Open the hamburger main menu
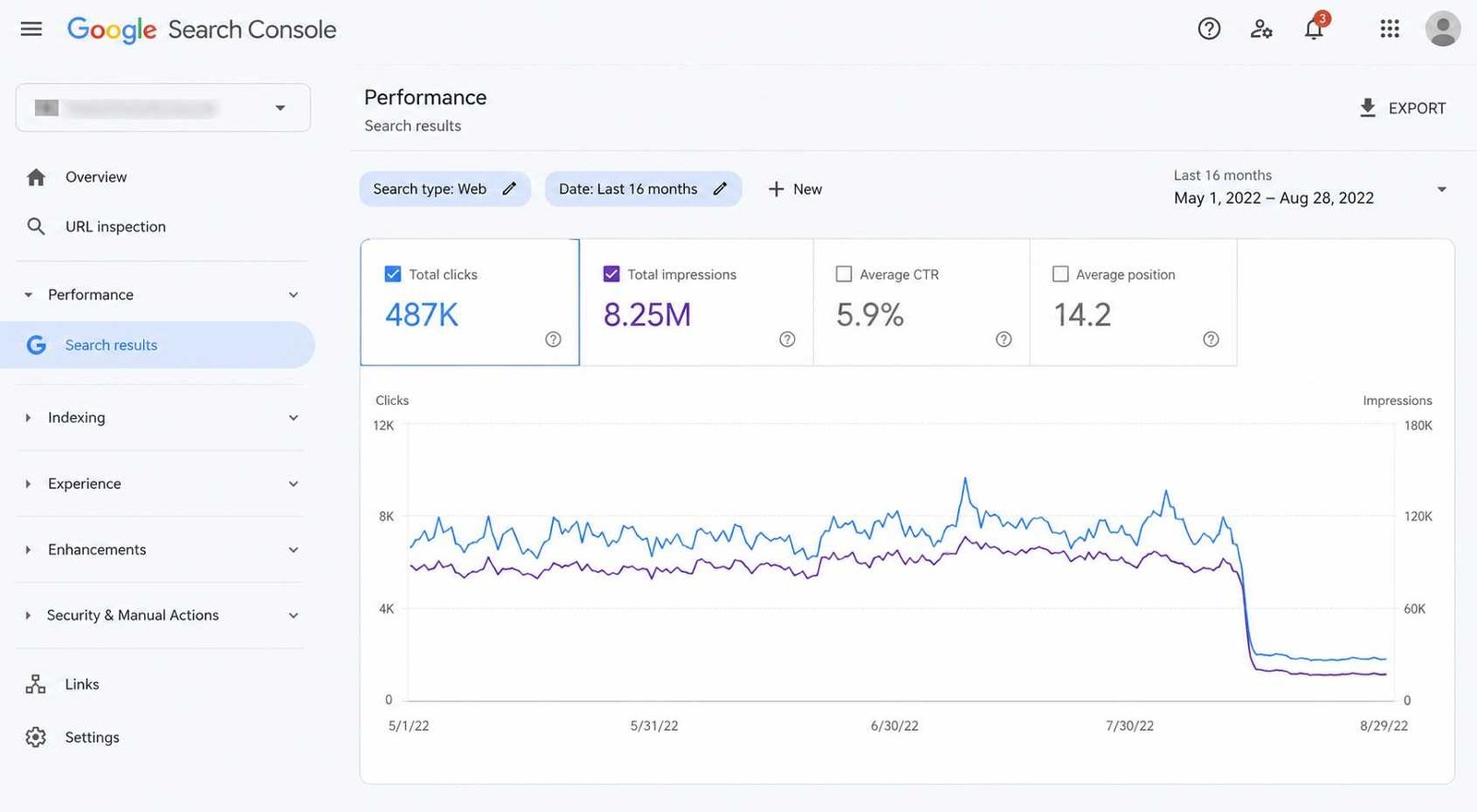1477x812 pixels. coord(31,30)
